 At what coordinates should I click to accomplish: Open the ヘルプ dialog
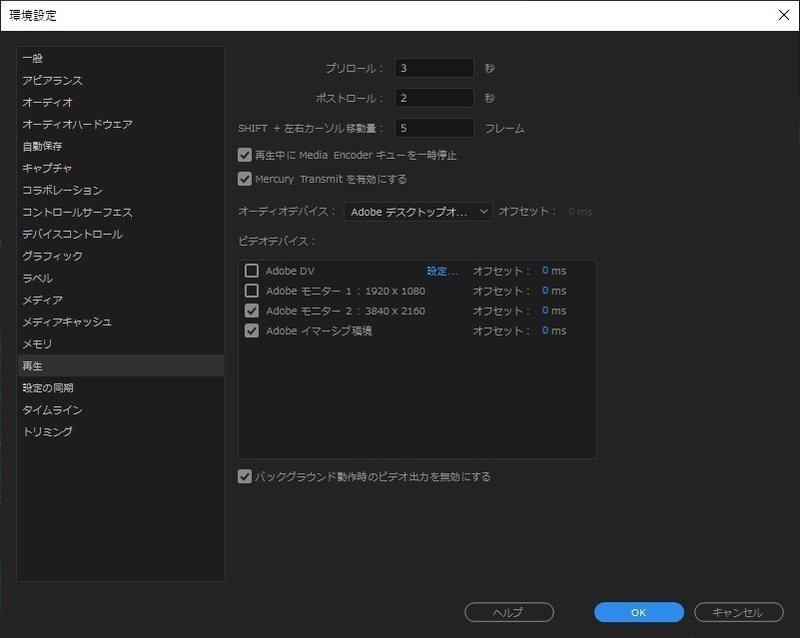pos(511,612)
